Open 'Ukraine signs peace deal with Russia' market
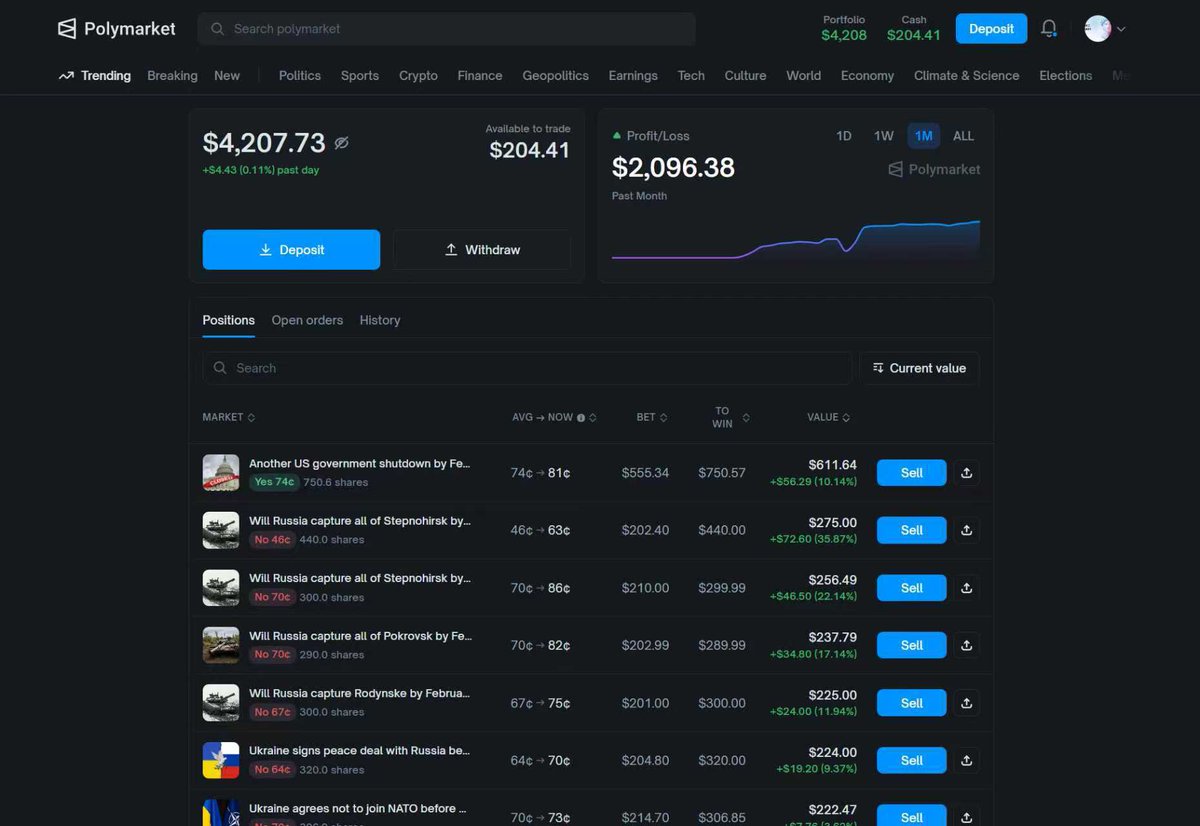The image size is (1200, 826). 360,751
